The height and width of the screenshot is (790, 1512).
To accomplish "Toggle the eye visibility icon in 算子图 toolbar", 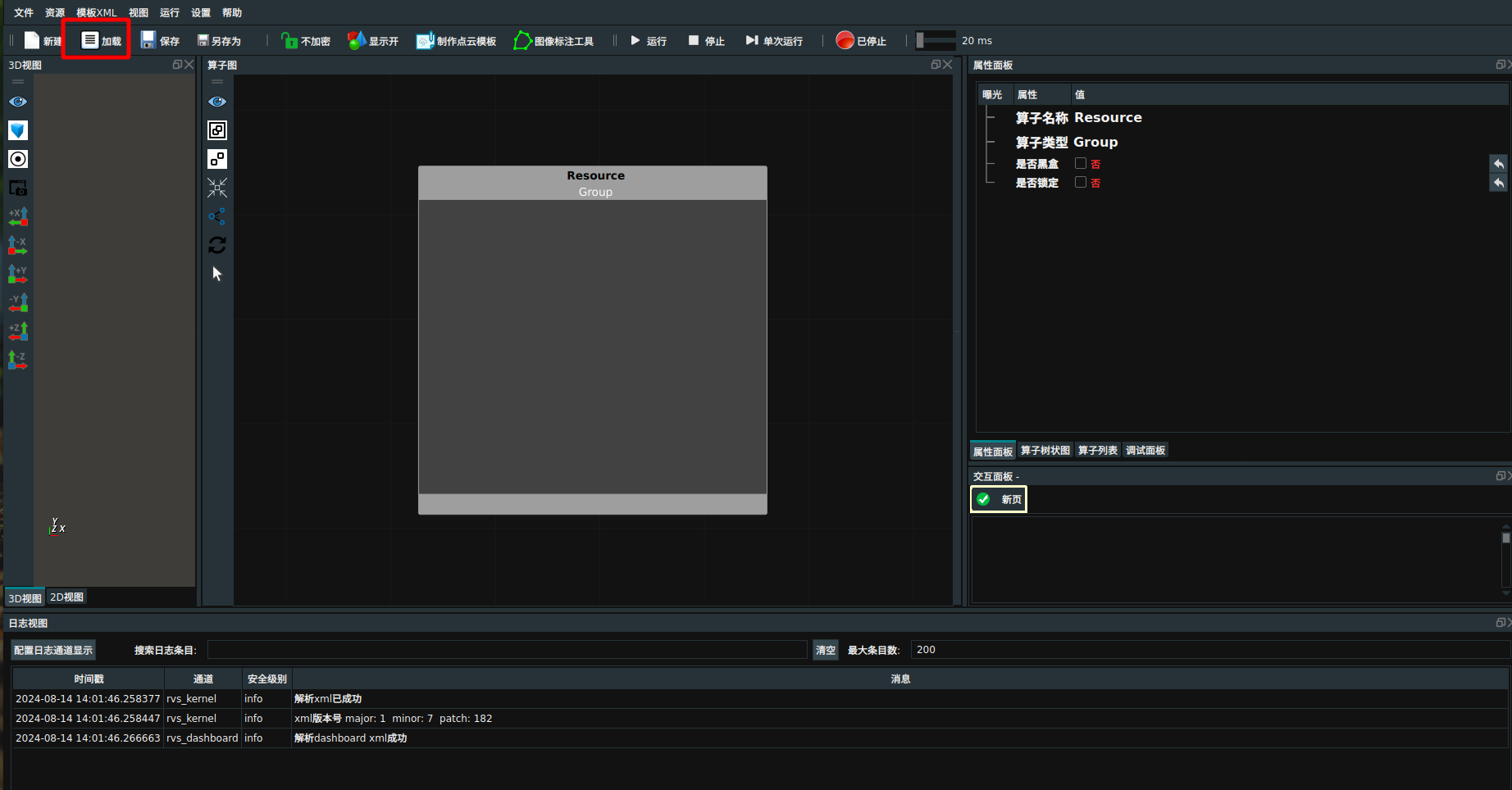I will click(x=217, y=102).
